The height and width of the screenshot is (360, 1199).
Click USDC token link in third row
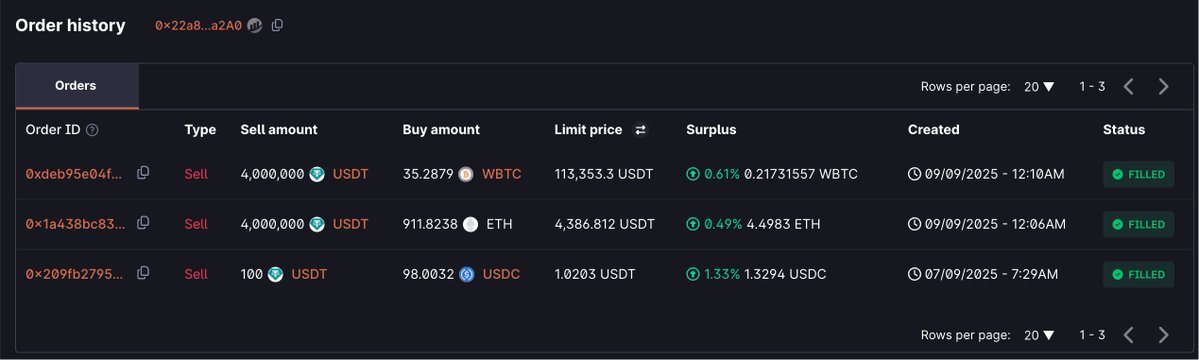click(502, 274)
